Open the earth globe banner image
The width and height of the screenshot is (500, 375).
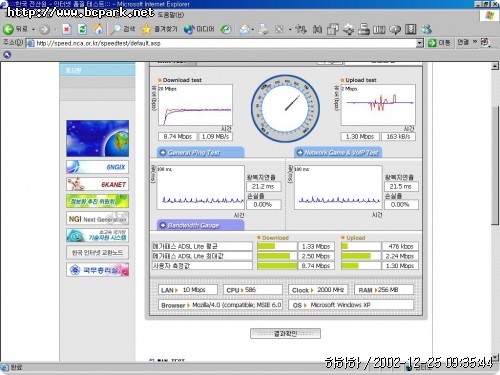click(x=97, y=138)
